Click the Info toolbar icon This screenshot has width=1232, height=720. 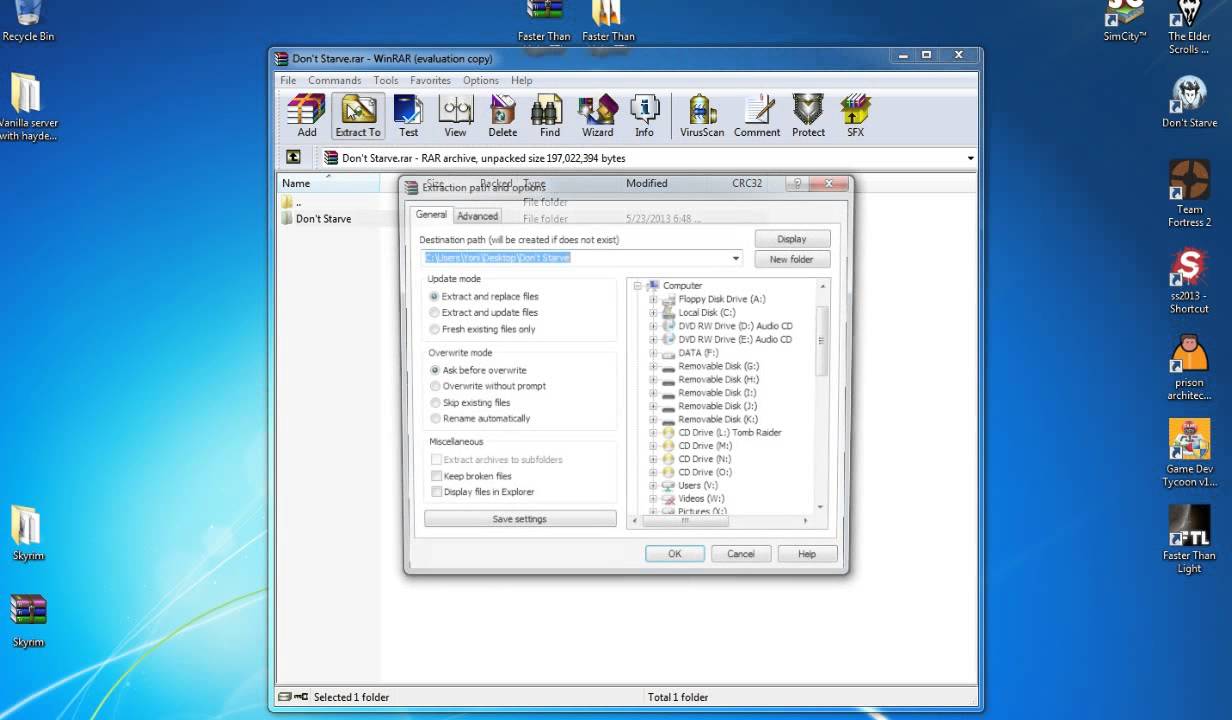(x=644, y=116)
